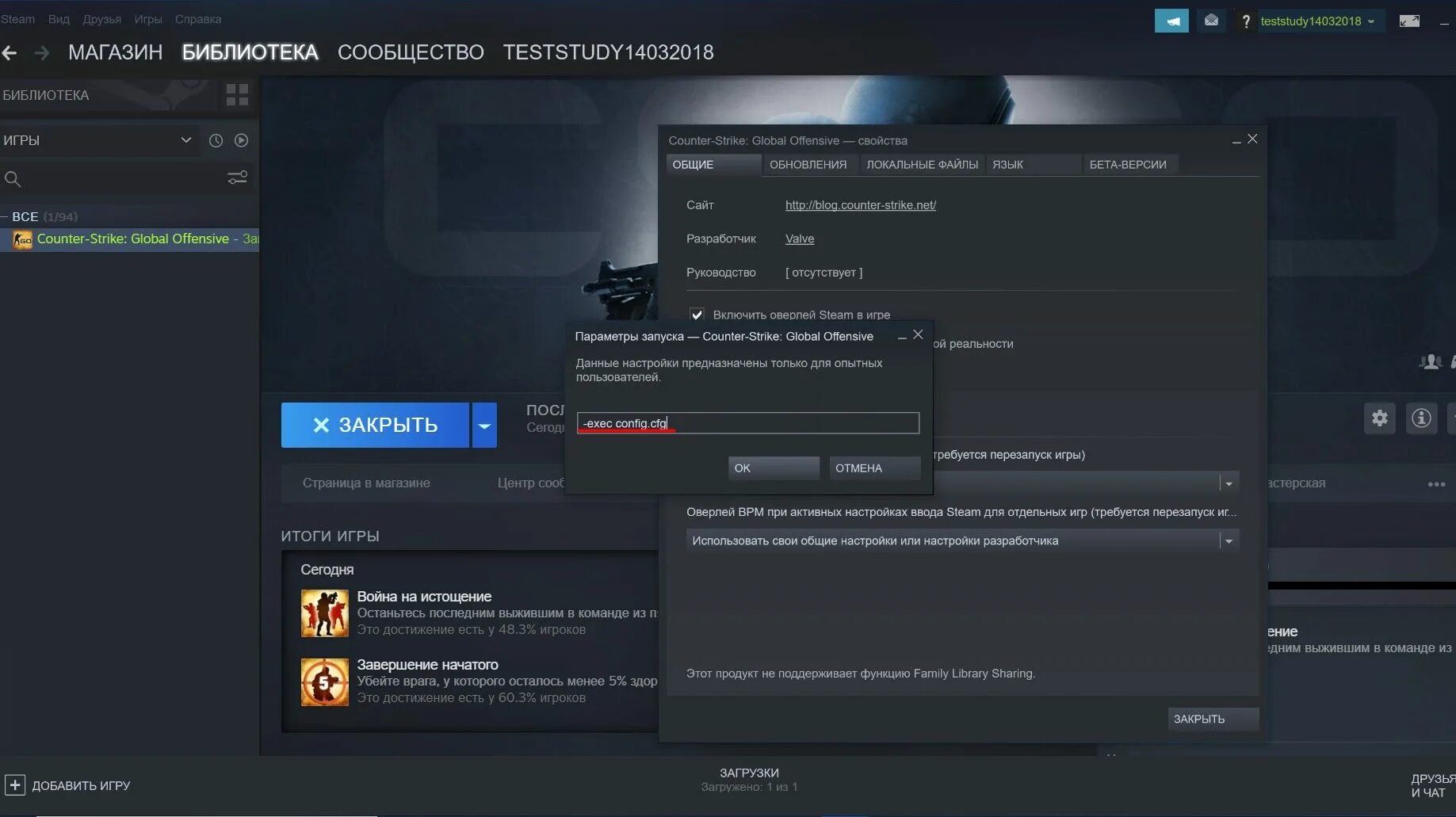
Task: Open the Valve developer link
Action: (800, 239)
